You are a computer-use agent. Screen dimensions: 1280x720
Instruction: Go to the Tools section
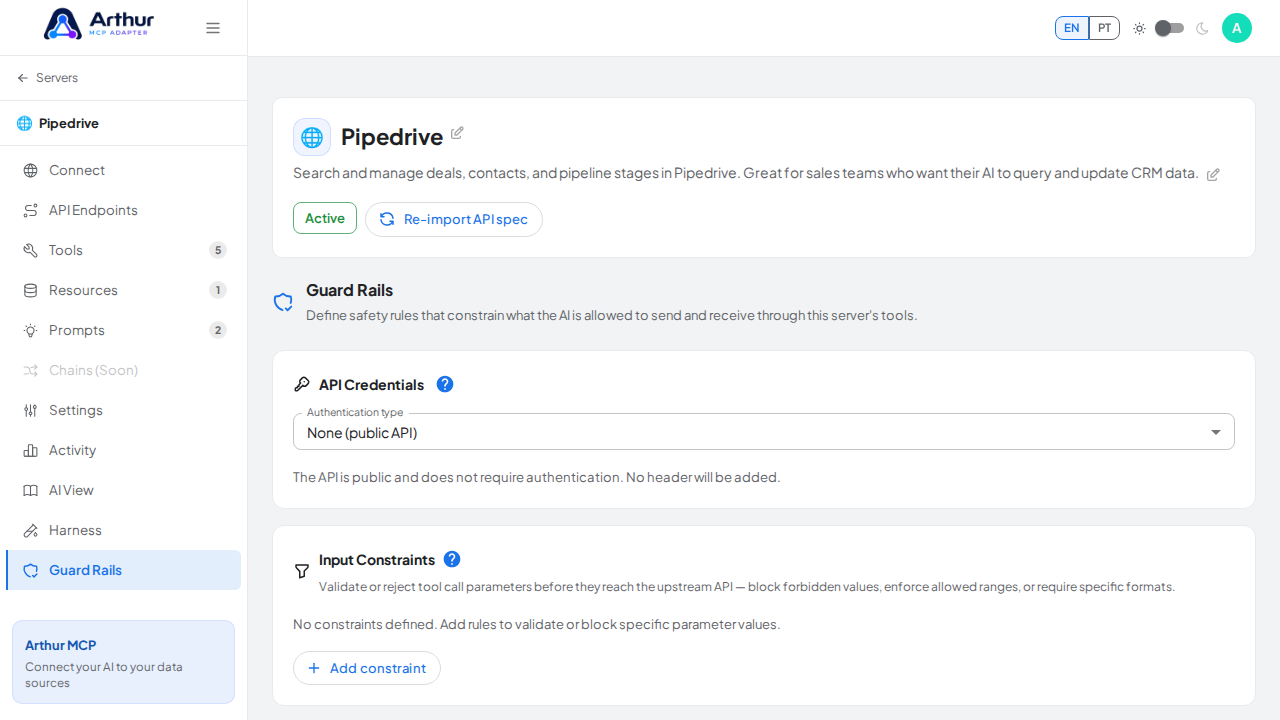pyautogui.click(x=124, y=250)
